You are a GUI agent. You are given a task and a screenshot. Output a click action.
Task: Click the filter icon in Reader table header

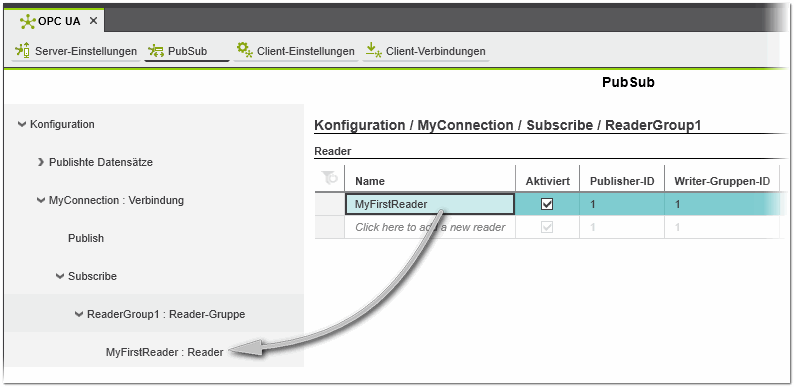[330, 178]
